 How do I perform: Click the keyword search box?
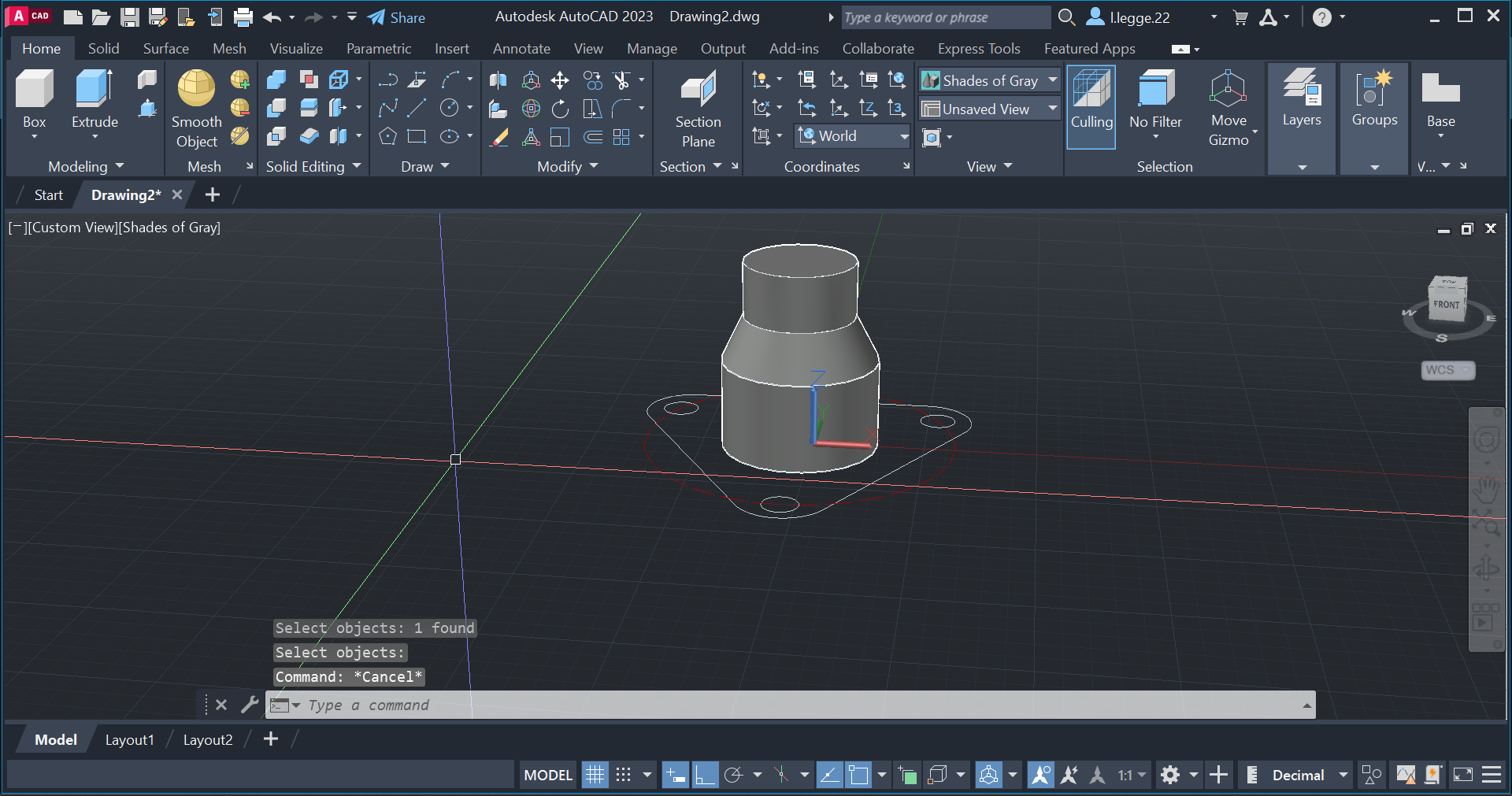[946, 17]
